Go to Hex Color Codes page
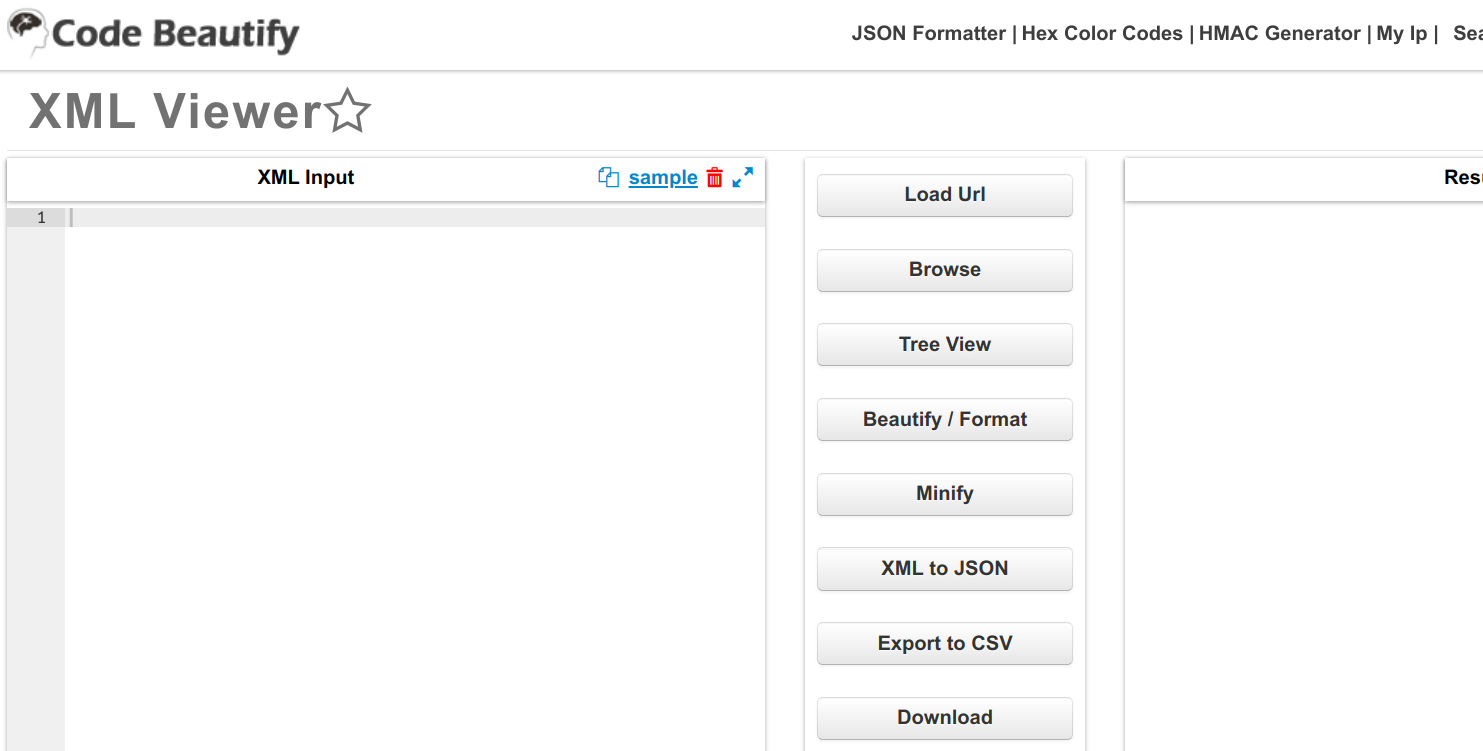The image size is (1483, 751). pos(1102,33)
